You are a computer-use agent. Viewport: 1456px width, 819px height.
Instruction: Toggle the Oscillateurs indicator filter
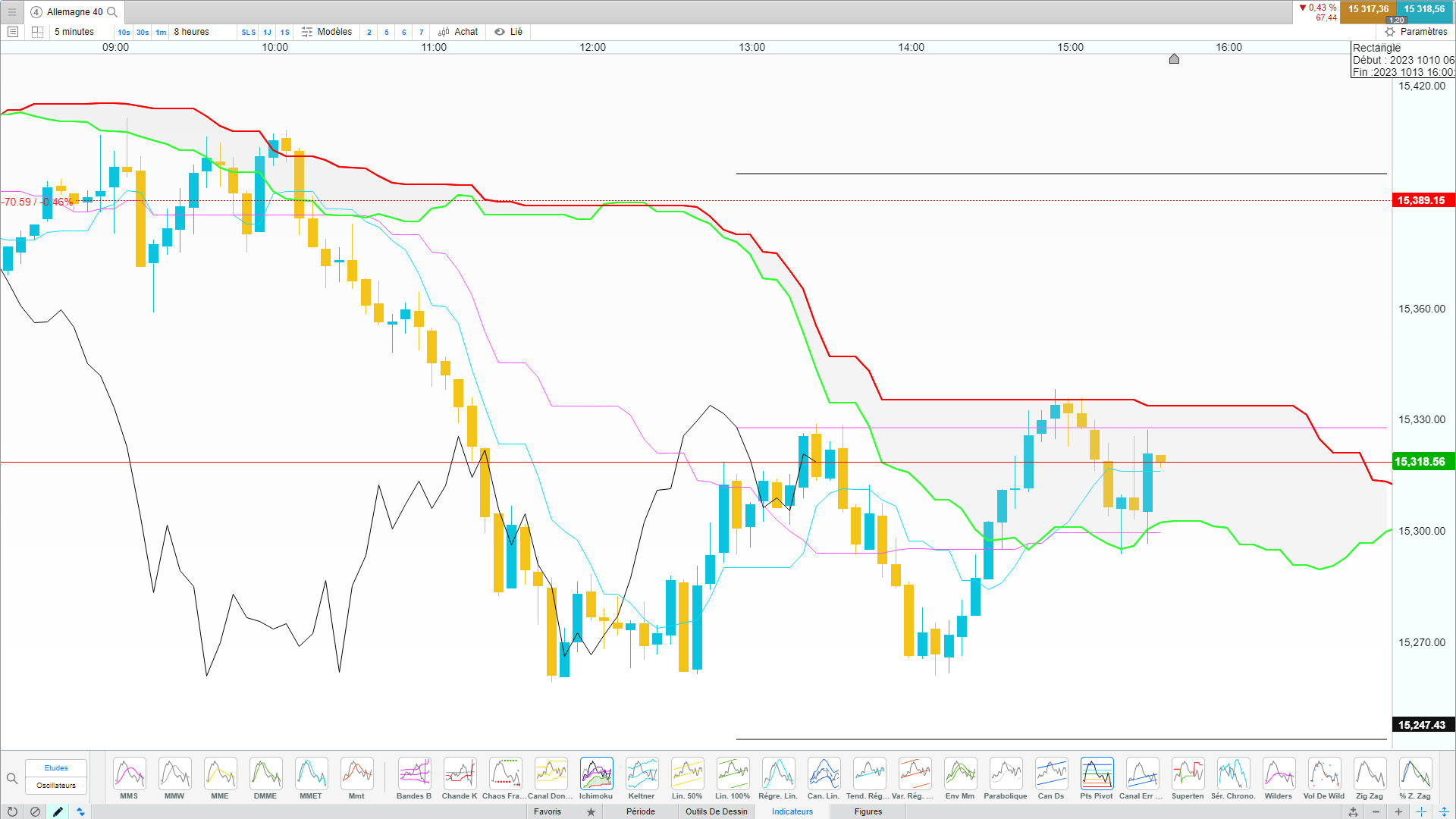[56, 786]
